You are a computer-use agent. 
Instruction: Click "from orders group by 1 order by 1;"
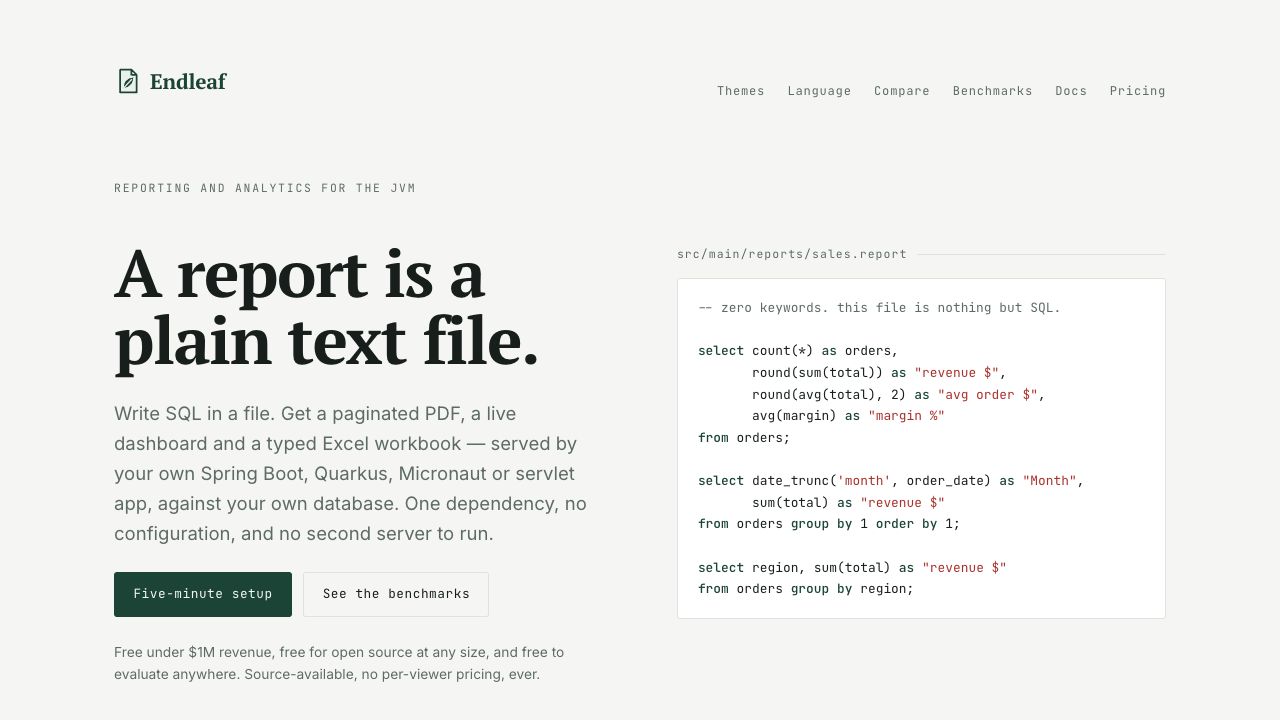pos(829,524)
